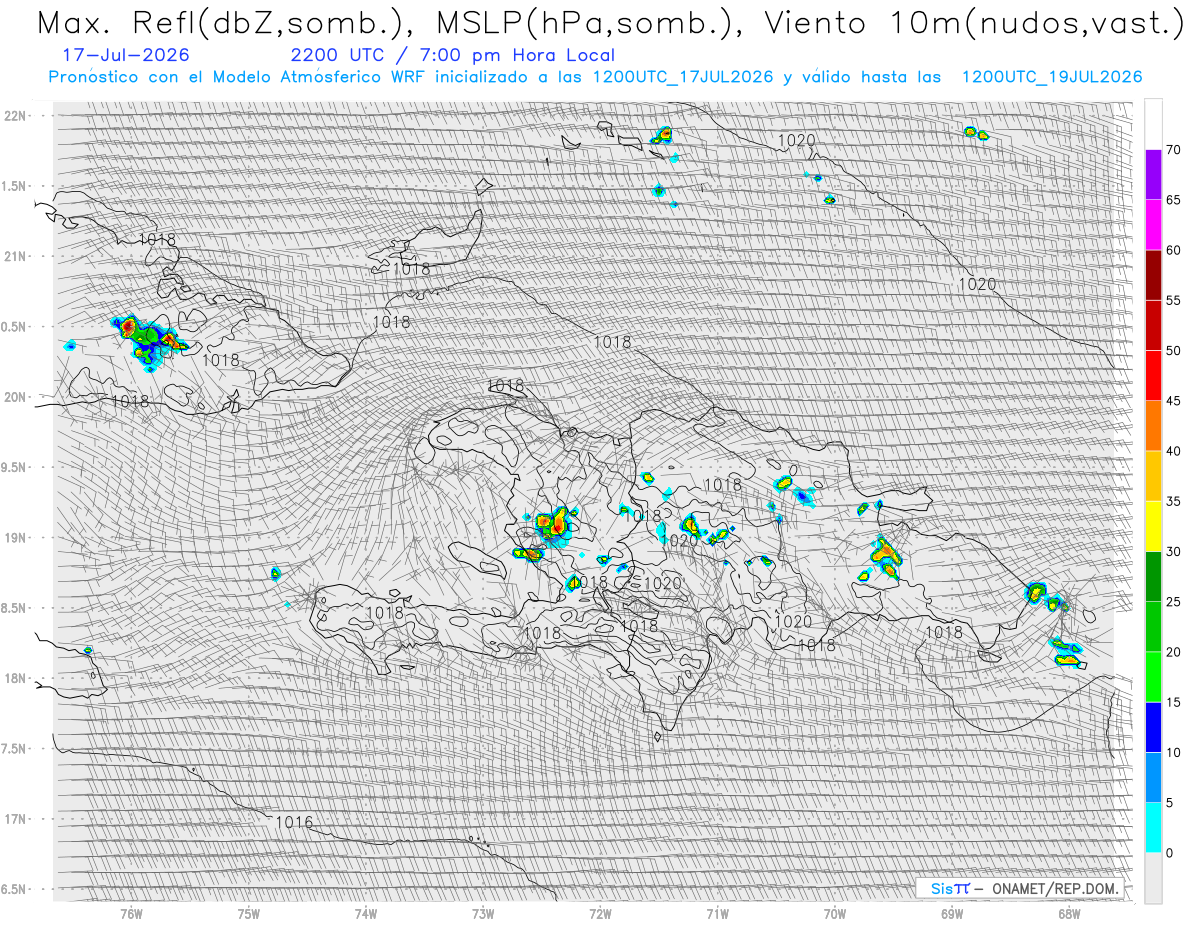
Task: Click the dark green 25-30 dBZ colorbar segment
Action: [x=1153, y=576]
